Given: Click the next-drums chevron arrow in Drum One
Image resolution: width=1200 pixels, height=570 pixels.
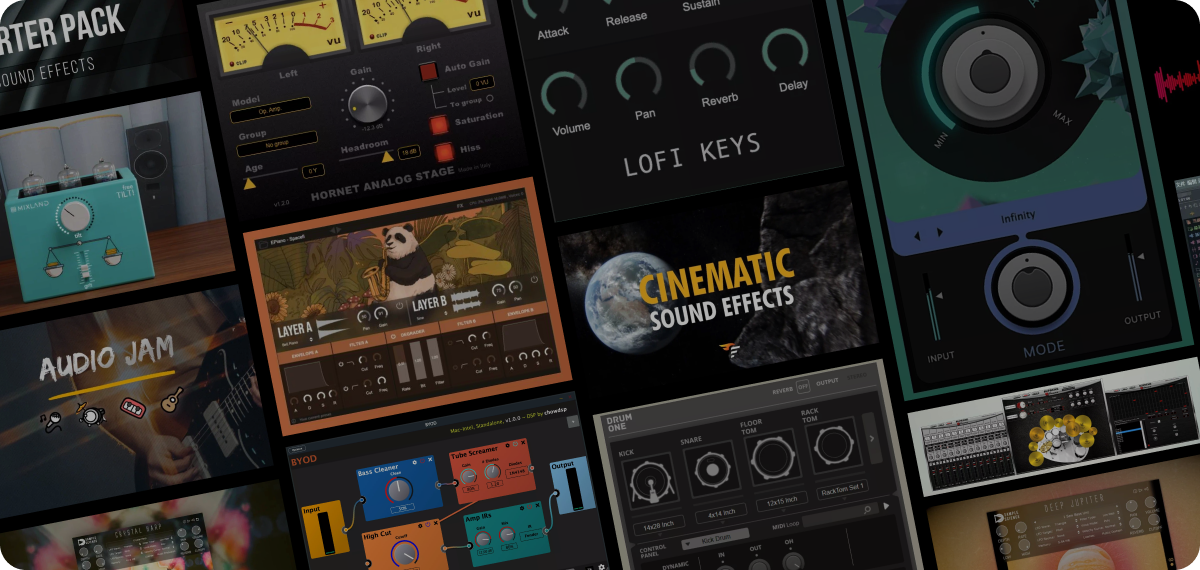Looking at the screenshot, I should pyautogui.click(x=872, y=439).
